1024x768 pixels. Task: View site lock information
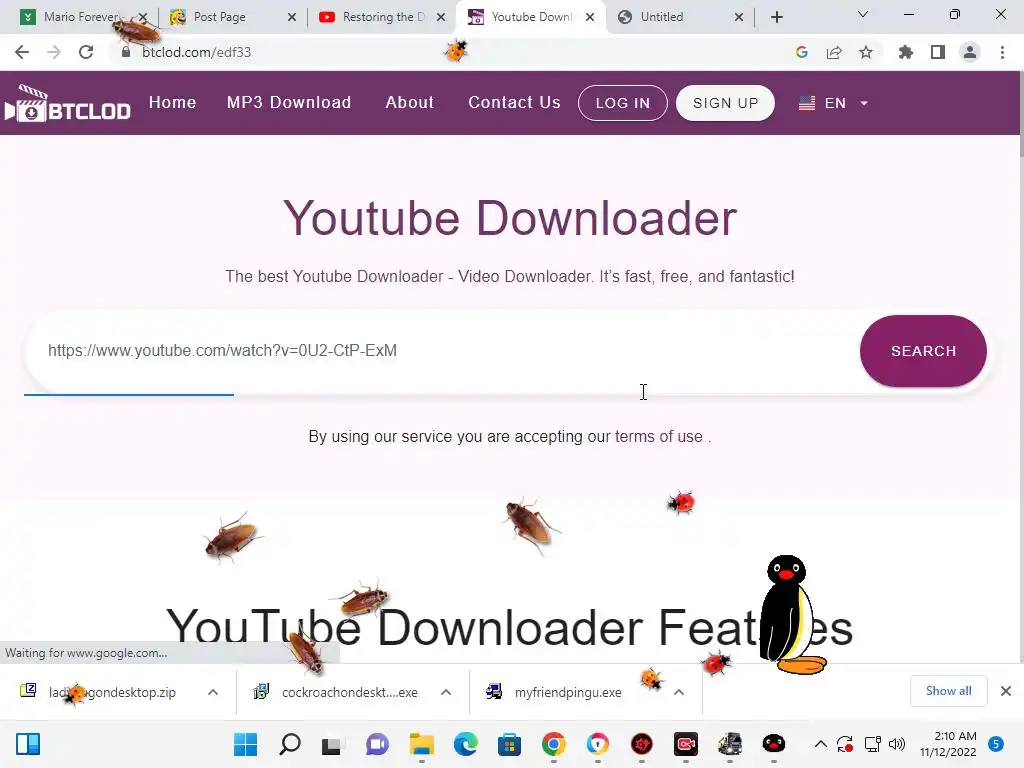point(125,52)
